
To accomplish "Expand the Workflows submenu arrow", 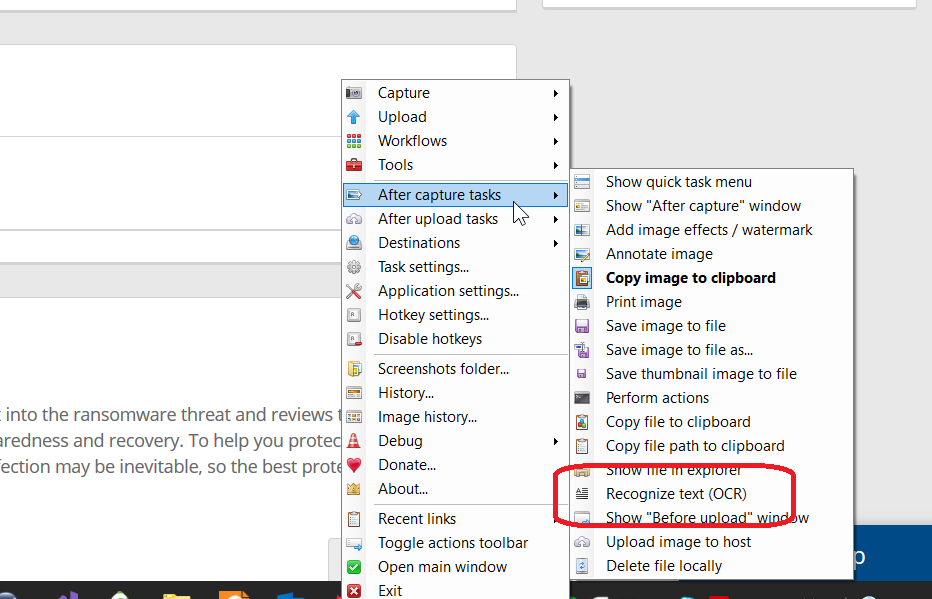I will 556,141.
